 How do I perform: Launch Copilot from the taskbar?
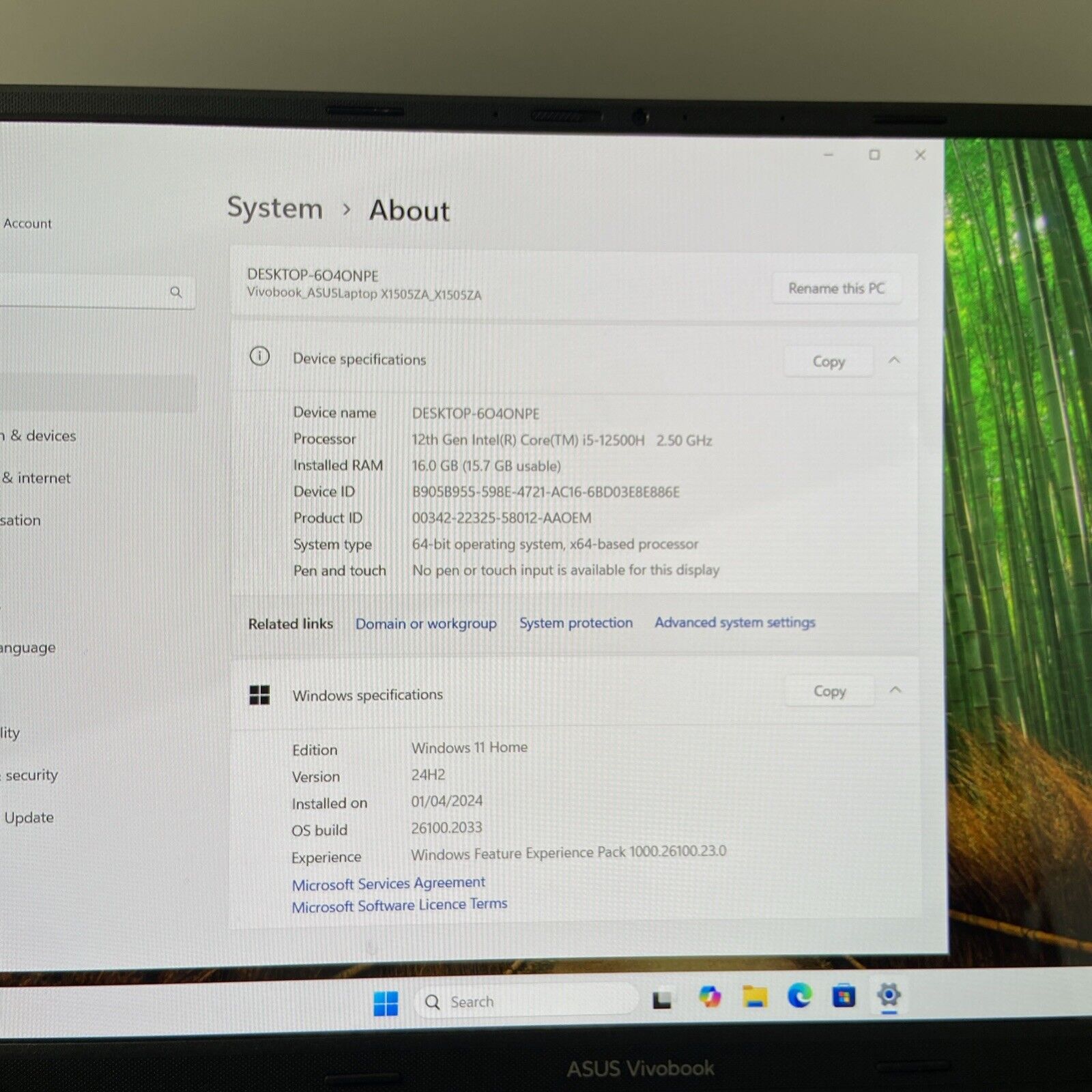tap(710, 997)
